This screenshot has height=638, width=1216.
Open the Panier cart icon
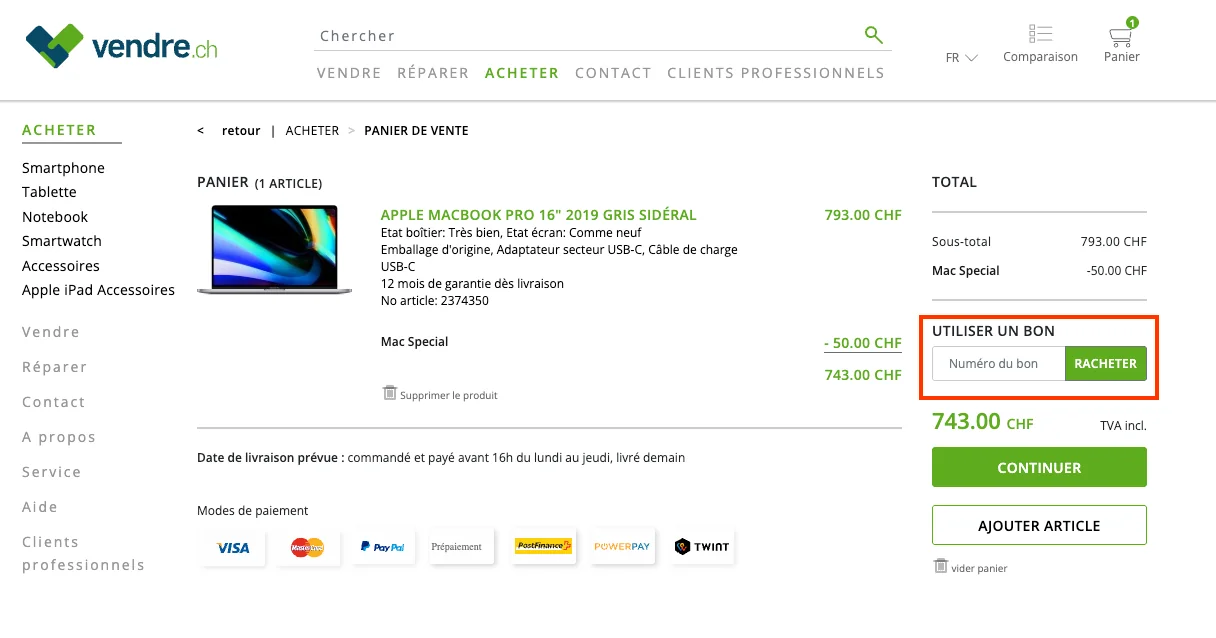click(x=1120, y=36)
